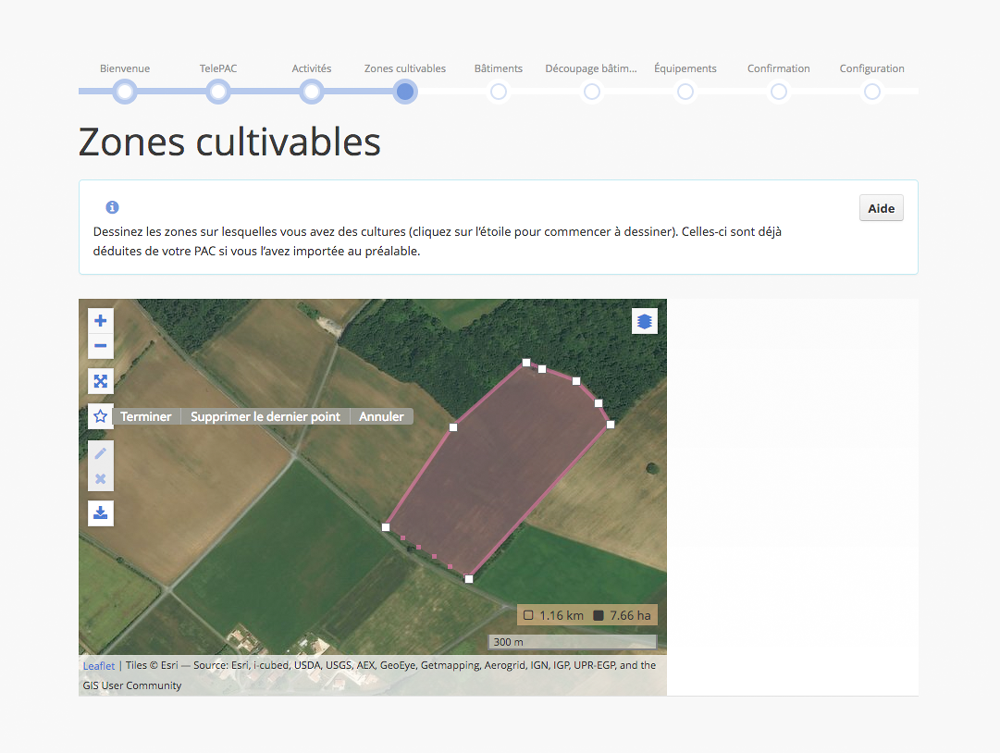The image size is (1000, 753).
Task: Click Terminer to finish drawing
Action: tap(146, 416)
